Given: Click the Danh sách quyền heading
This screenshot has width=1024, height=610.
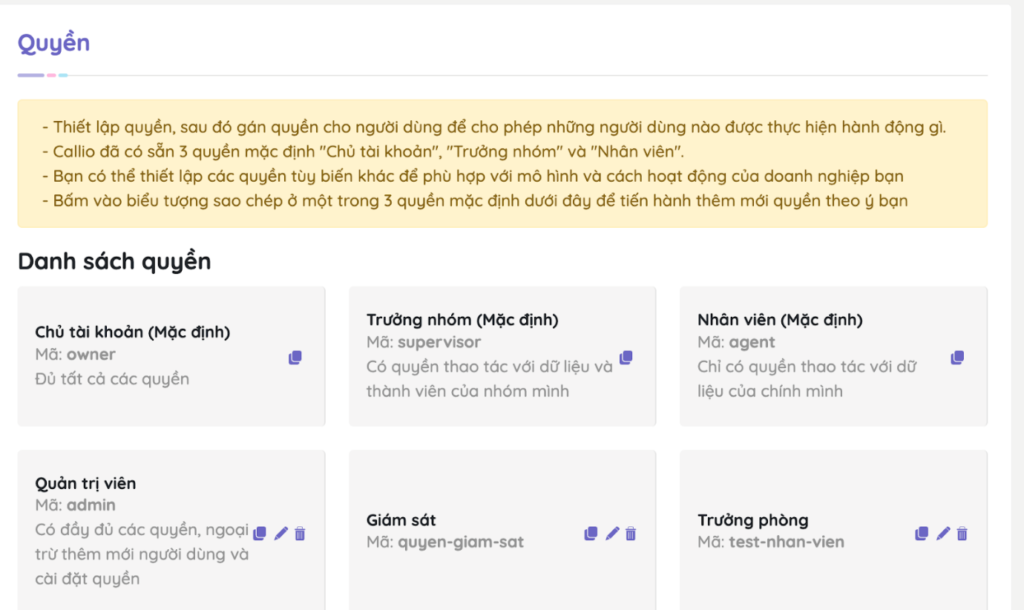Looking at the screenshot, I should pyautogui.click(x=114, y=261).
